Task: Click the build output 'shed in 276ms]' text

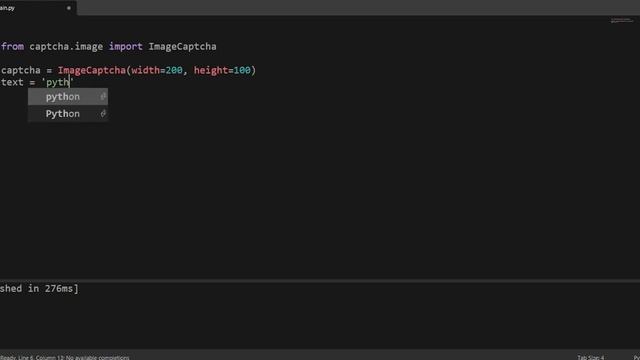Action: [39, 289]
